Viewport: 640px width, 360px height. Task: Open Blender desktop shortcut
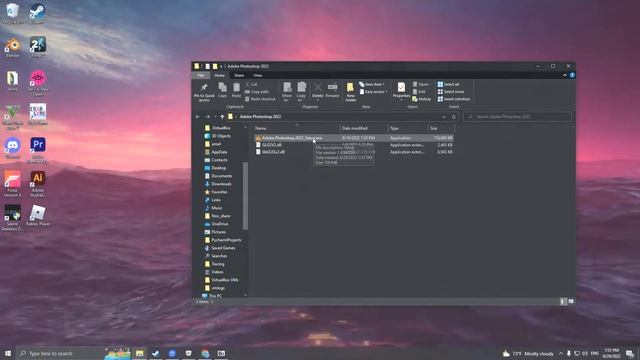click(x=12, y=47)
